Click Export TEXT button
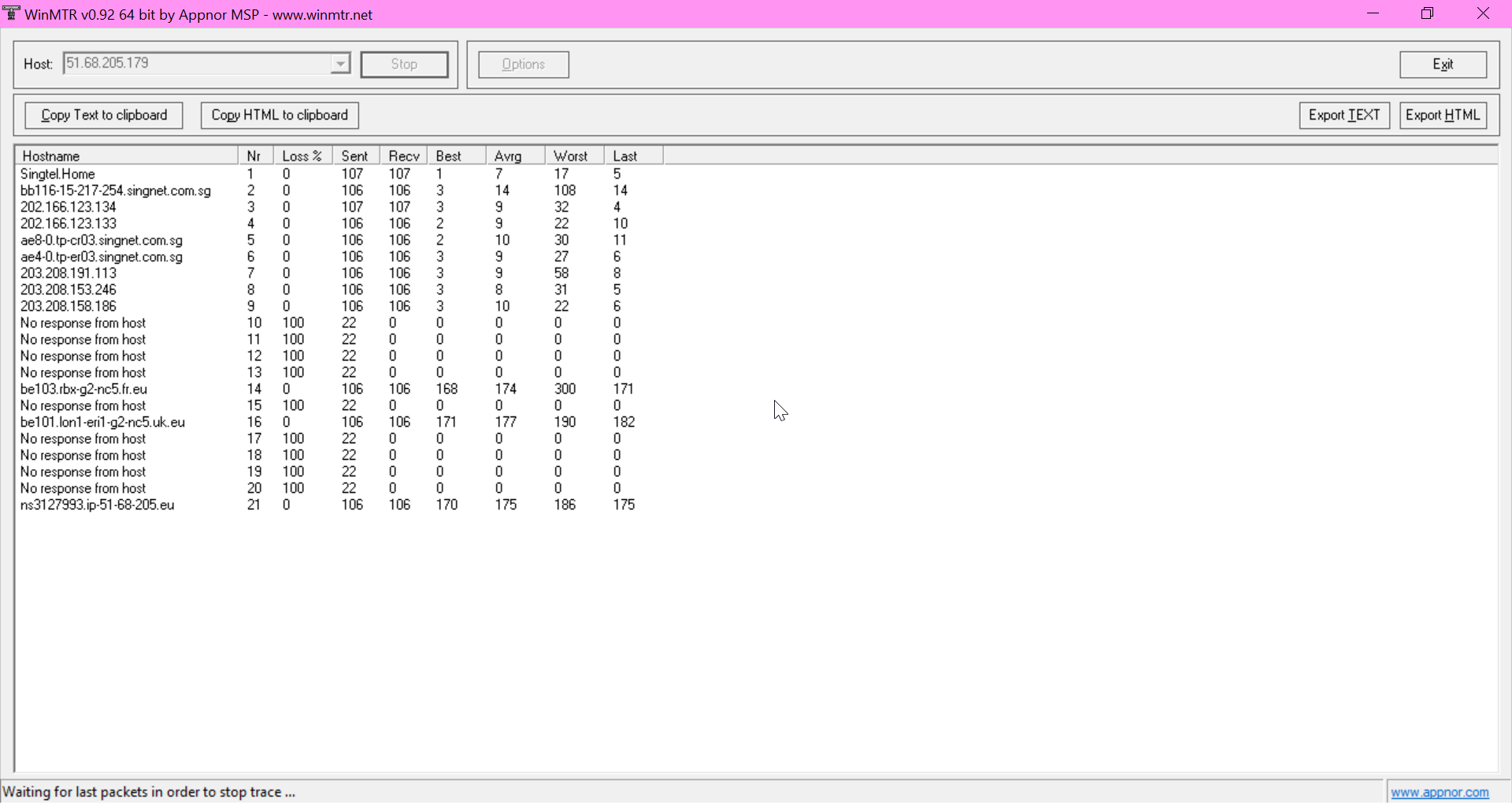This screenshot has width=1512, height=803. click(x=1344, y=115)
